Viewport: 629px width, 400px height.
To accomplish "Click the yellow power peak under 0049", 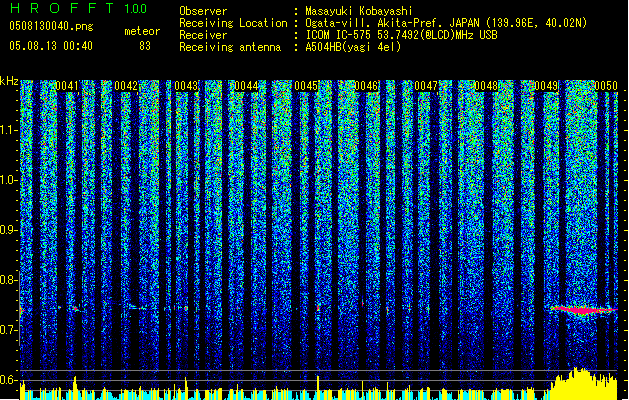I will coord(584,383).
